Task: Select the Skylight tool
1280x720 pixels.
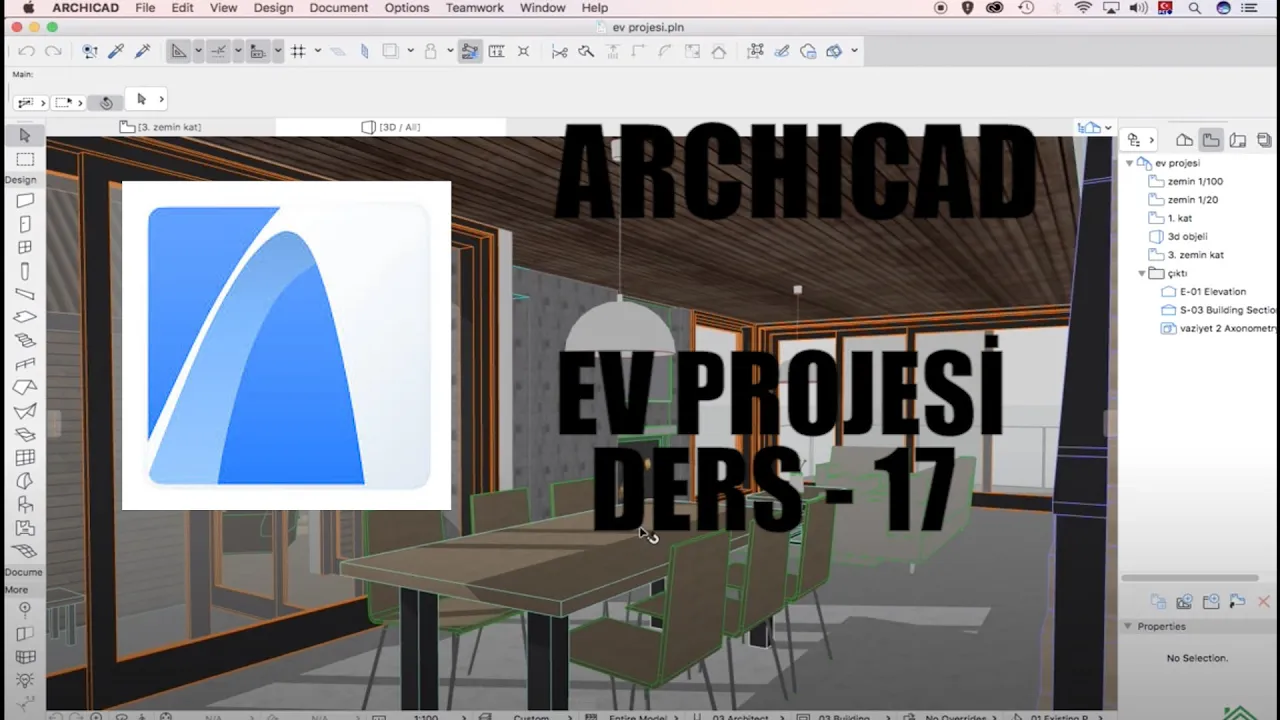Action: click(x=25, y=434)
